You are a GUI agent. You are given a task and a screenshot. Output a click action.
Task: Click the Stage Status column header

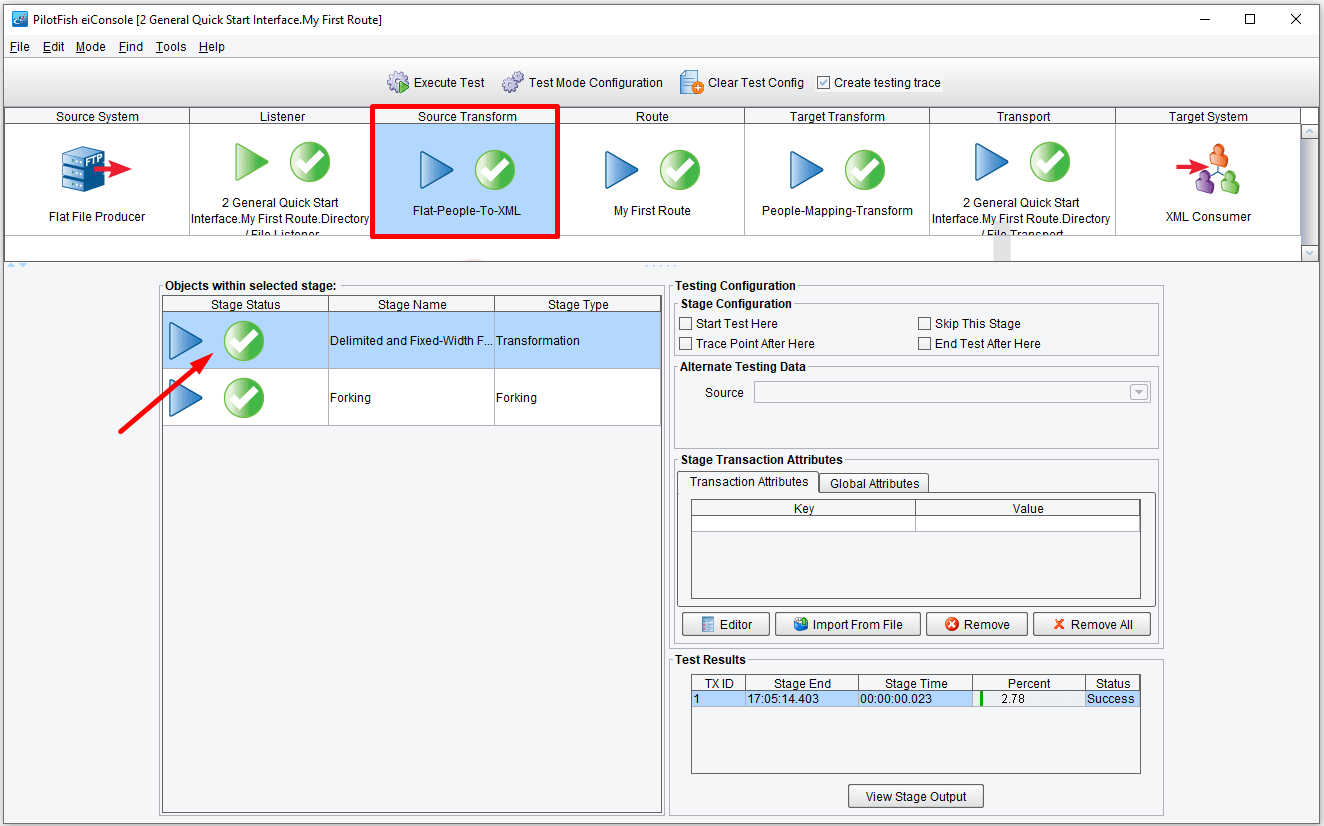coord(246,304)
